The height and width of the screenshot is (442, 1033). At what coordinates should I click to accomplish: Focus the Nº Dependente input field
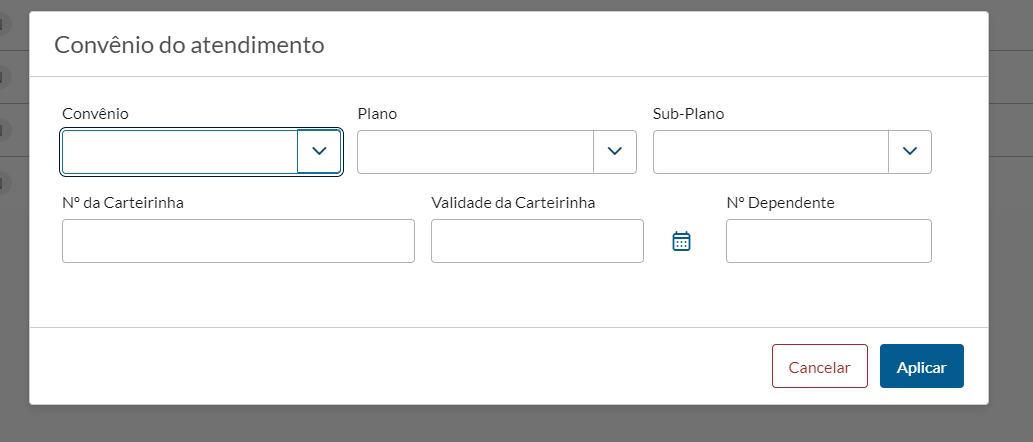[828, 241]
